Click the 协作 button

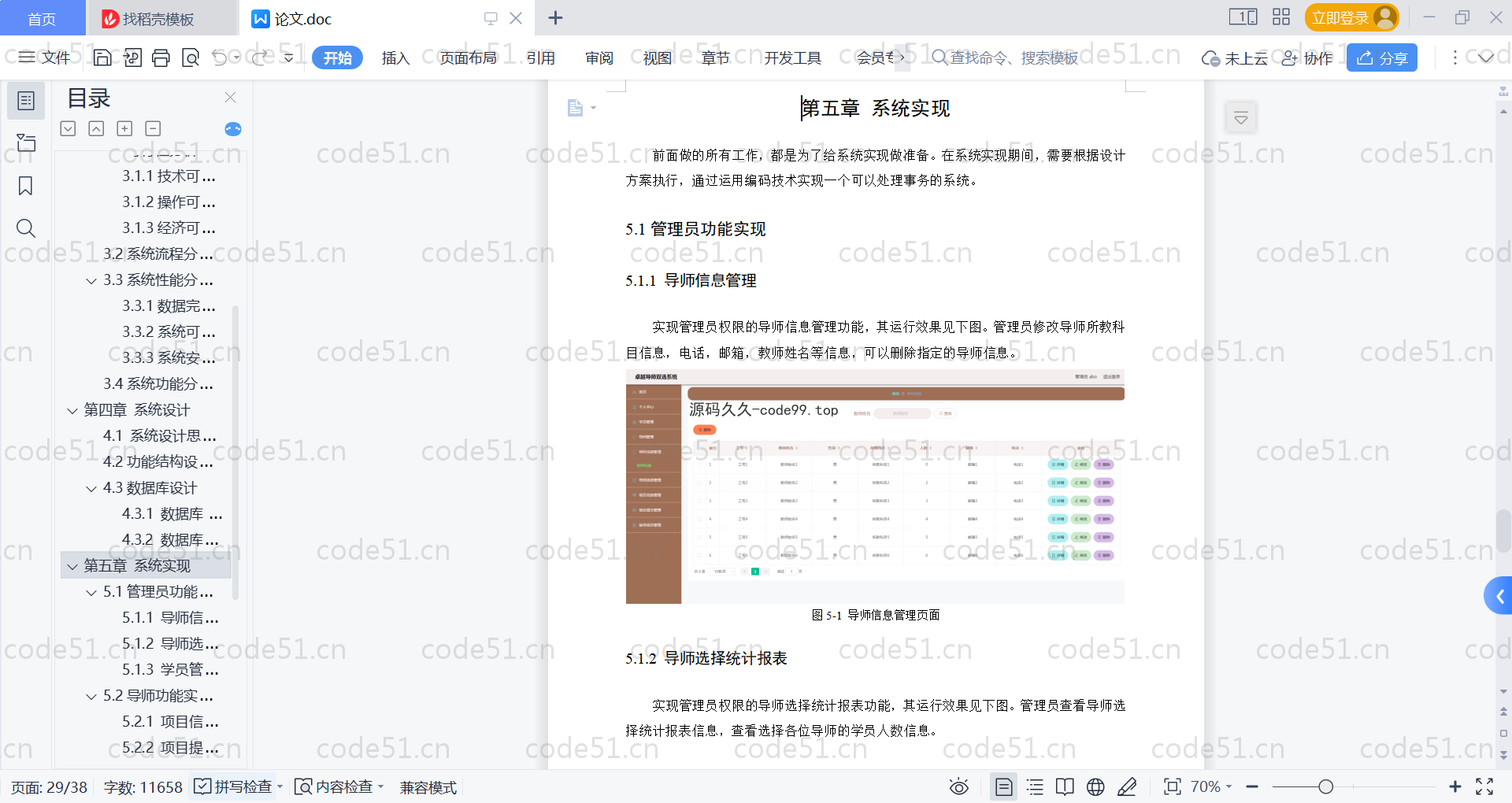click(x=1307, y=58)
